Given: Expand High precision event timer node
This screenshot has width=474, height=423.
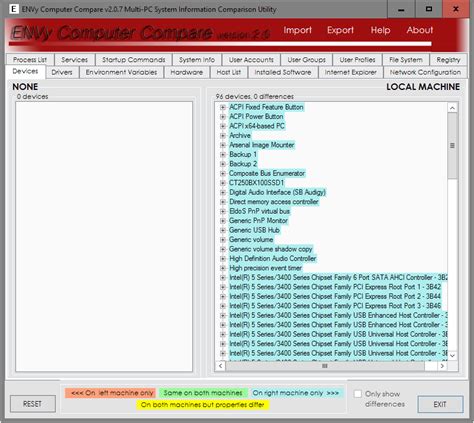Looking at the screenshot, I should coord(223,268).
